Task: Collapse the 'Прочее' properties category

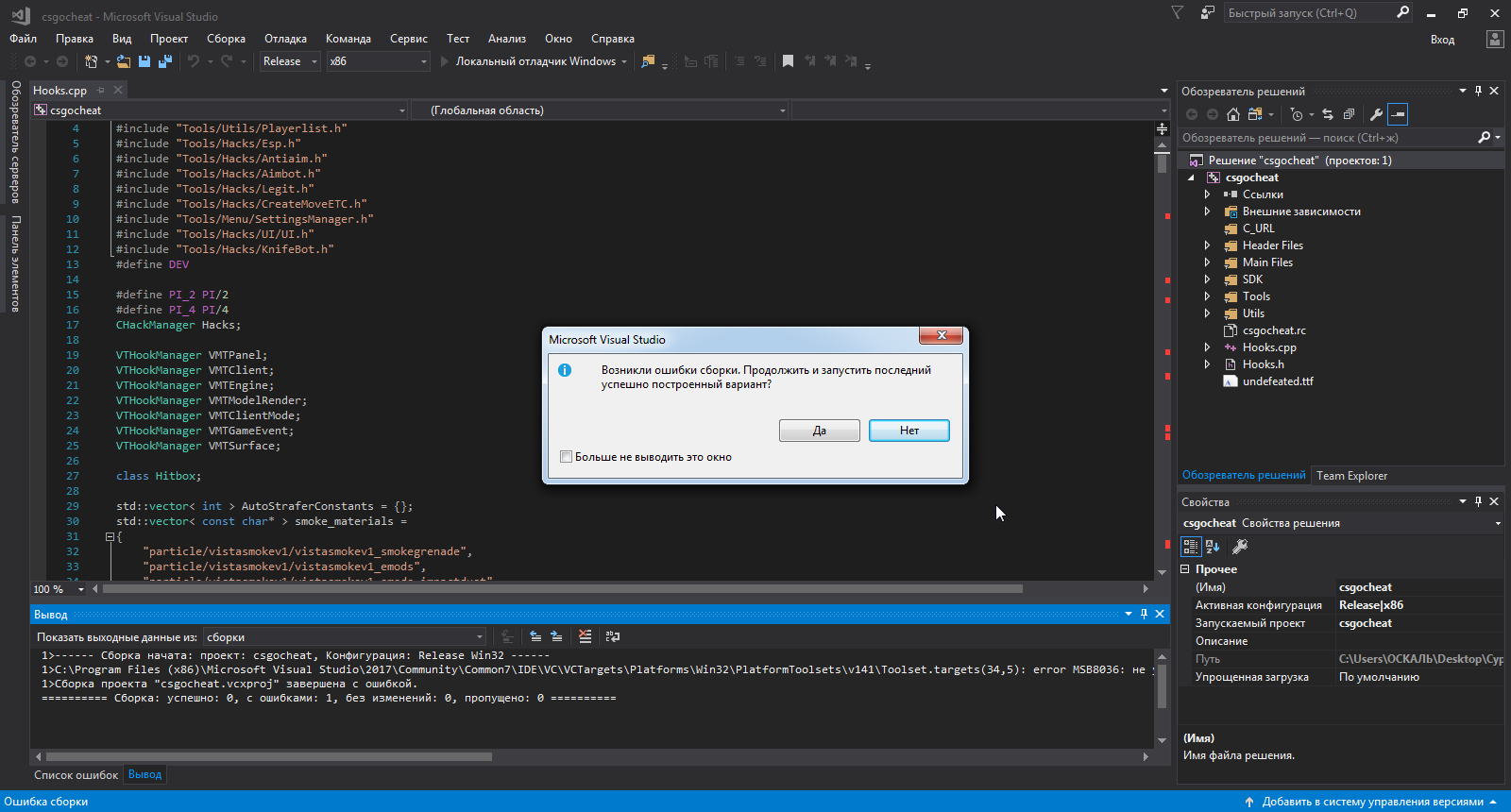Action: (1185, 569)
